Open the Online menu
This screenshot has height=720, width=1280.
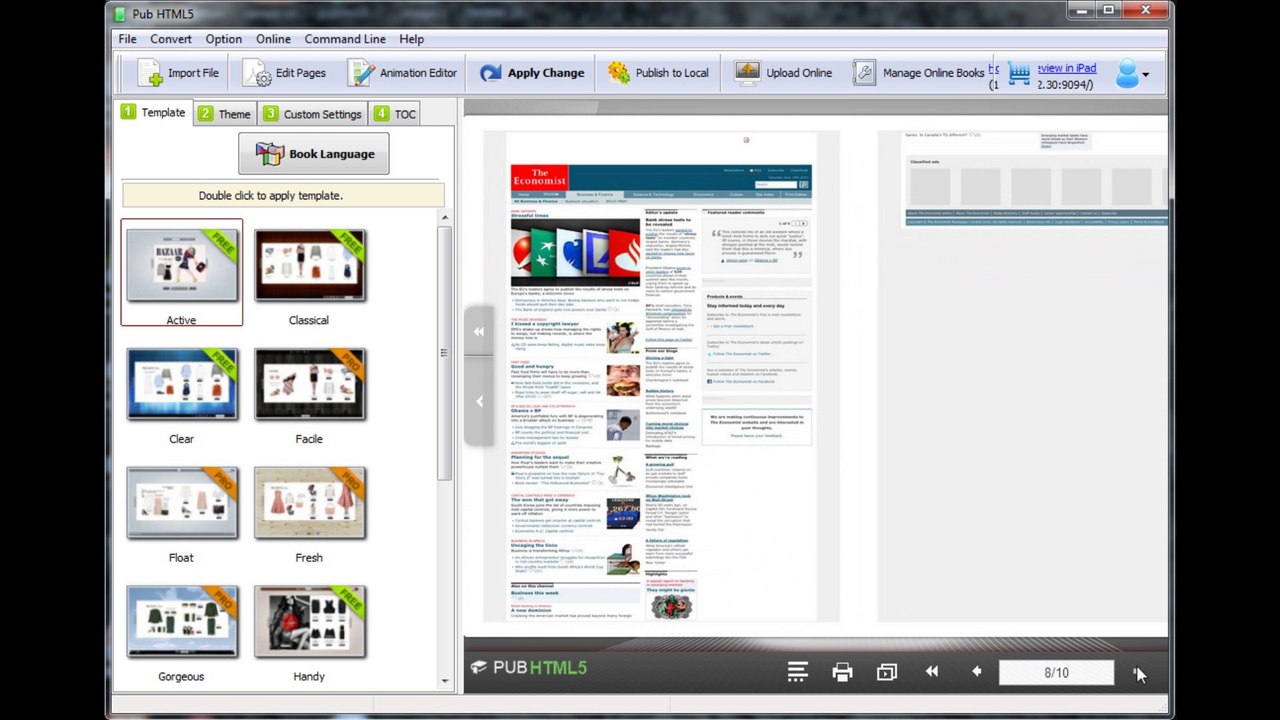coord(273,39)
